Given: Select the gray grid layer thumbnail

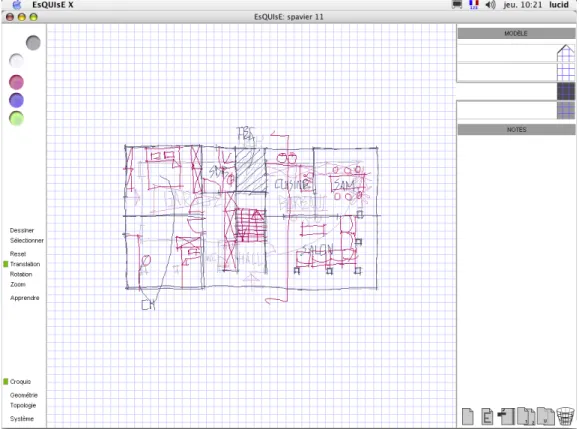Looking at the screenshot, I should 566,110.
